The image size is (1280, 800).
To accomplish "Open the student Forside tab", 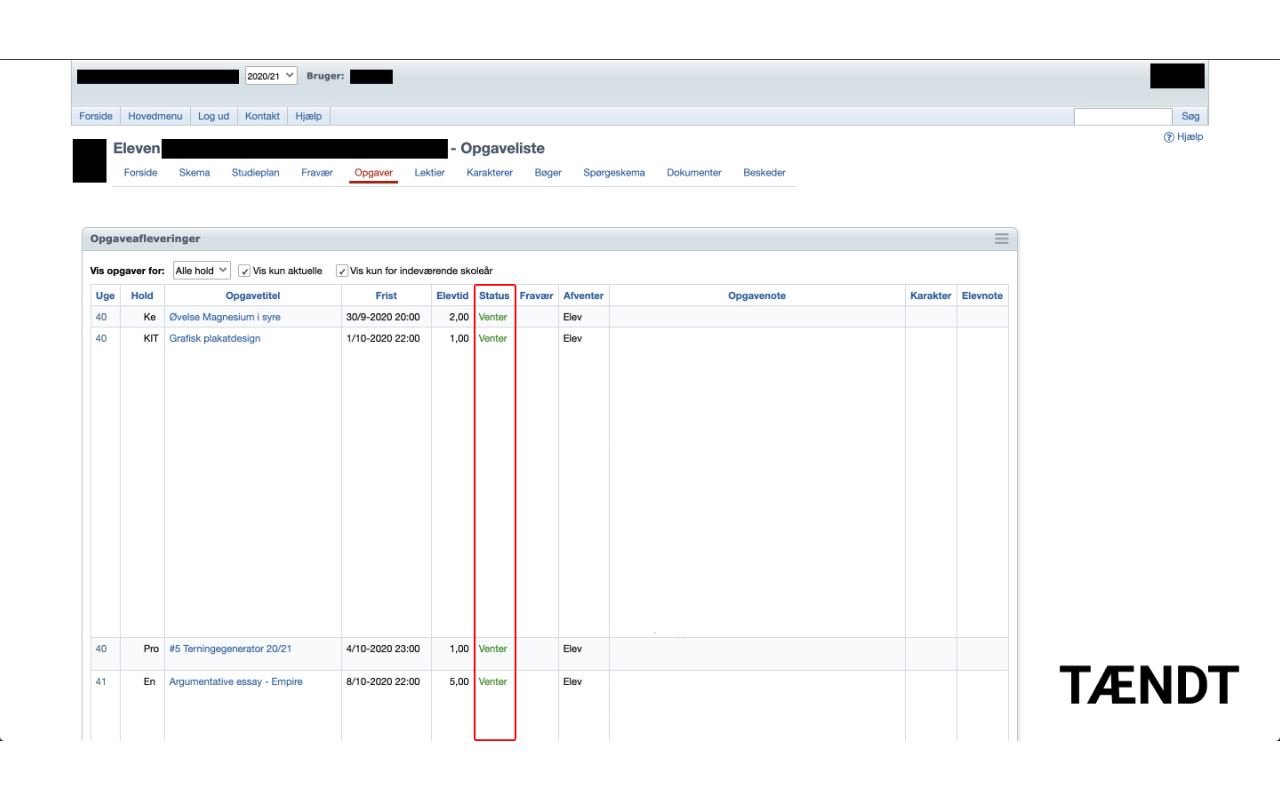I will [x=140, y=172].
